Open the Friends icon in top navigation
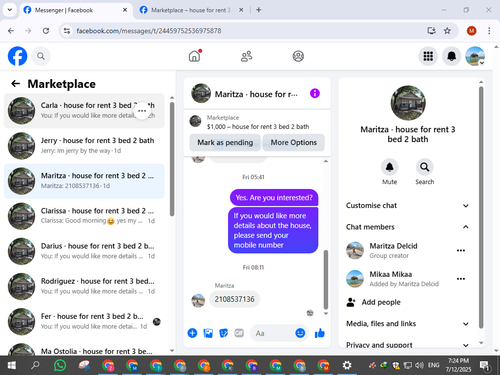This screenshot has height=375, width=500. pos(246,56)
